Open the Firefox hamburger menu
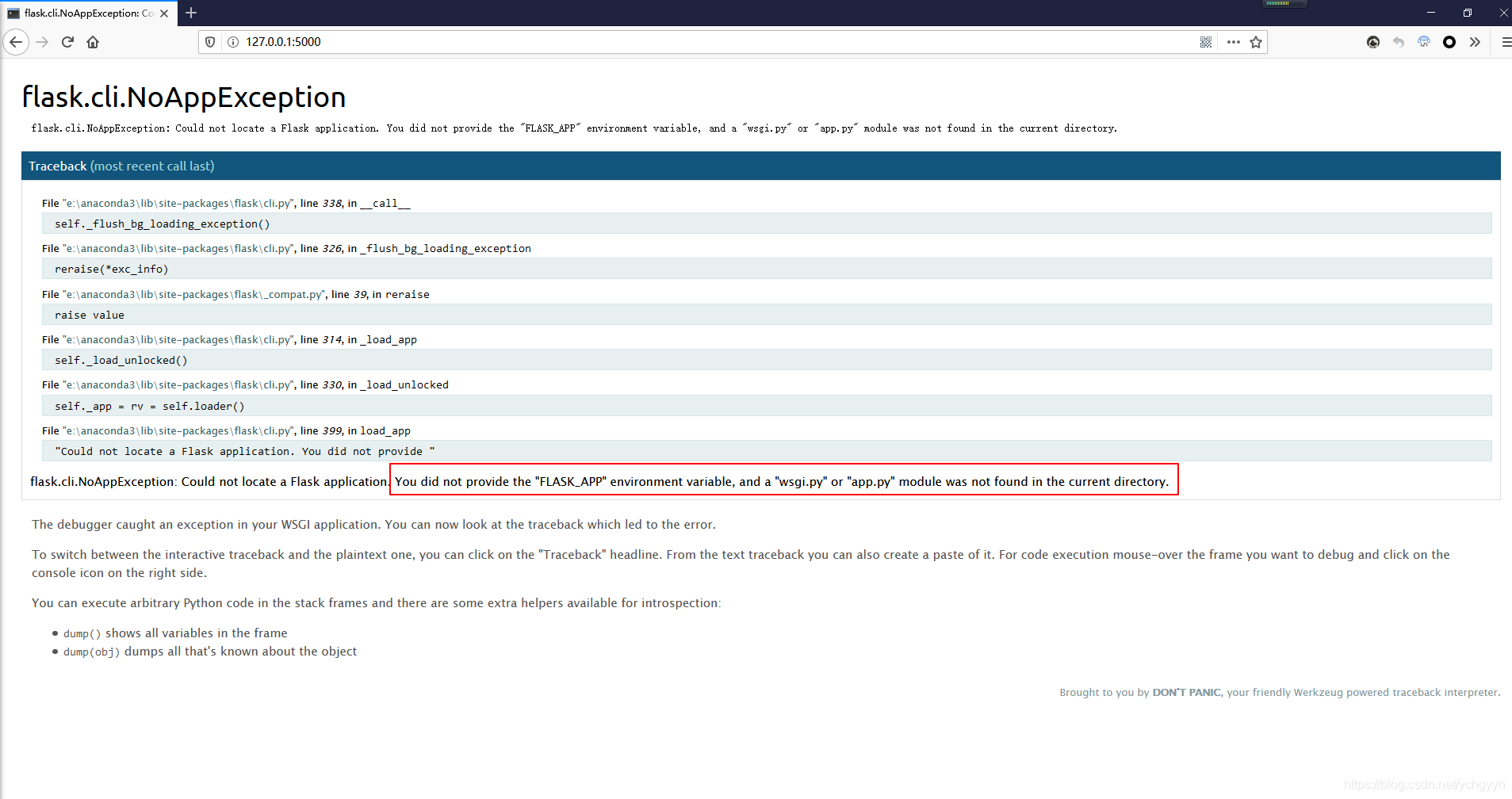1512x799 pixels. pyautogui.click(x=1505, y=42)
